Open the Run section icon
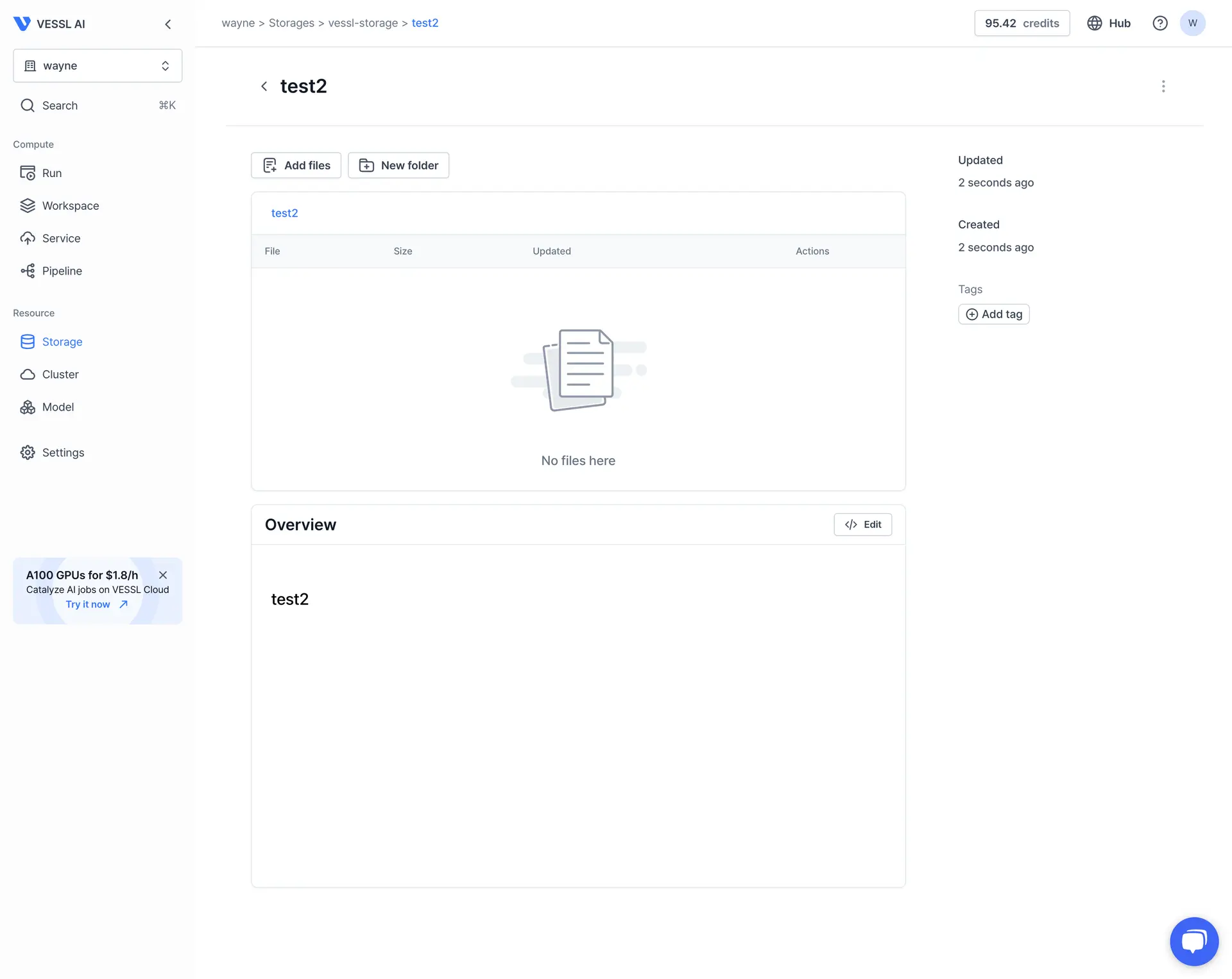The image size is (1232, 979). point(28,173)
